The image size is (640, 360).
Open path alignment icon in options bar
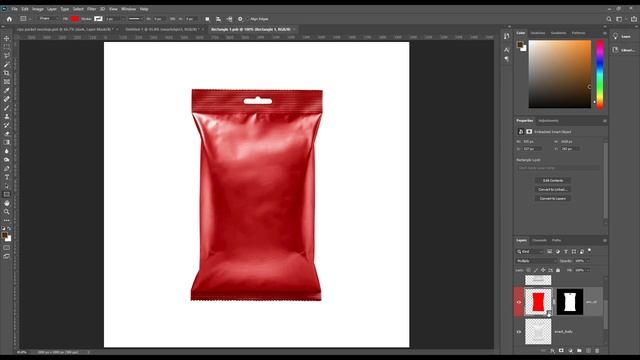pos(218,19)
